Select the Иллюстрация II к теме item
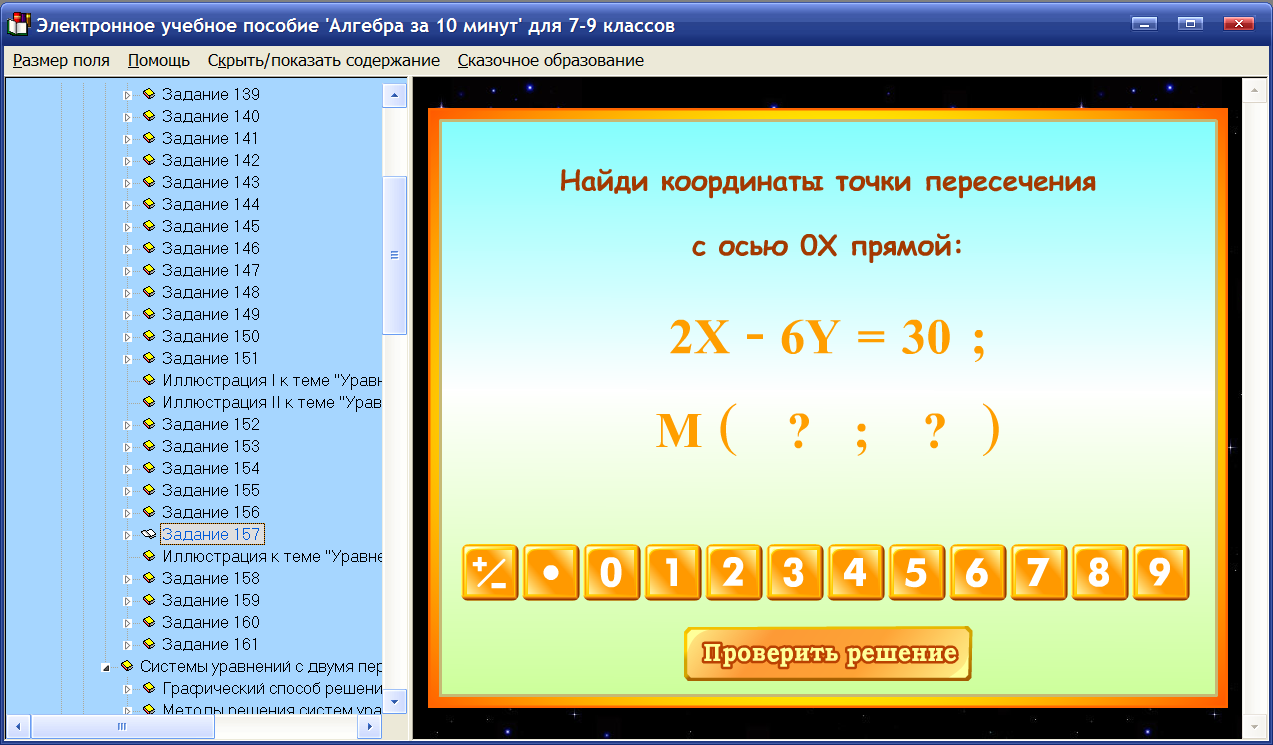 point(269,402)
